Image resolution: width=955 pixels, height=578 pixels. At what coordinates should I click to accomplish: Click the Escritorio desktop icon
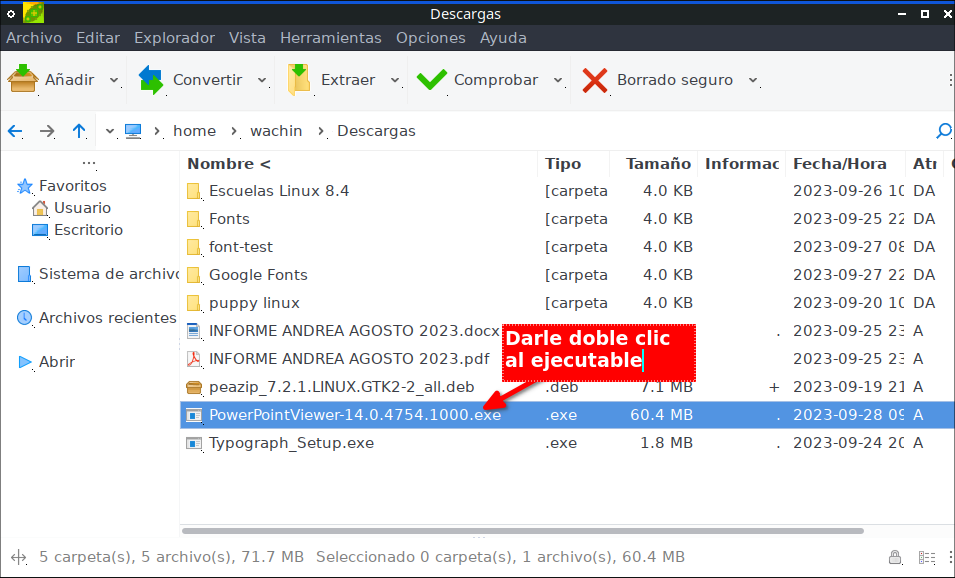pos(40,230)
